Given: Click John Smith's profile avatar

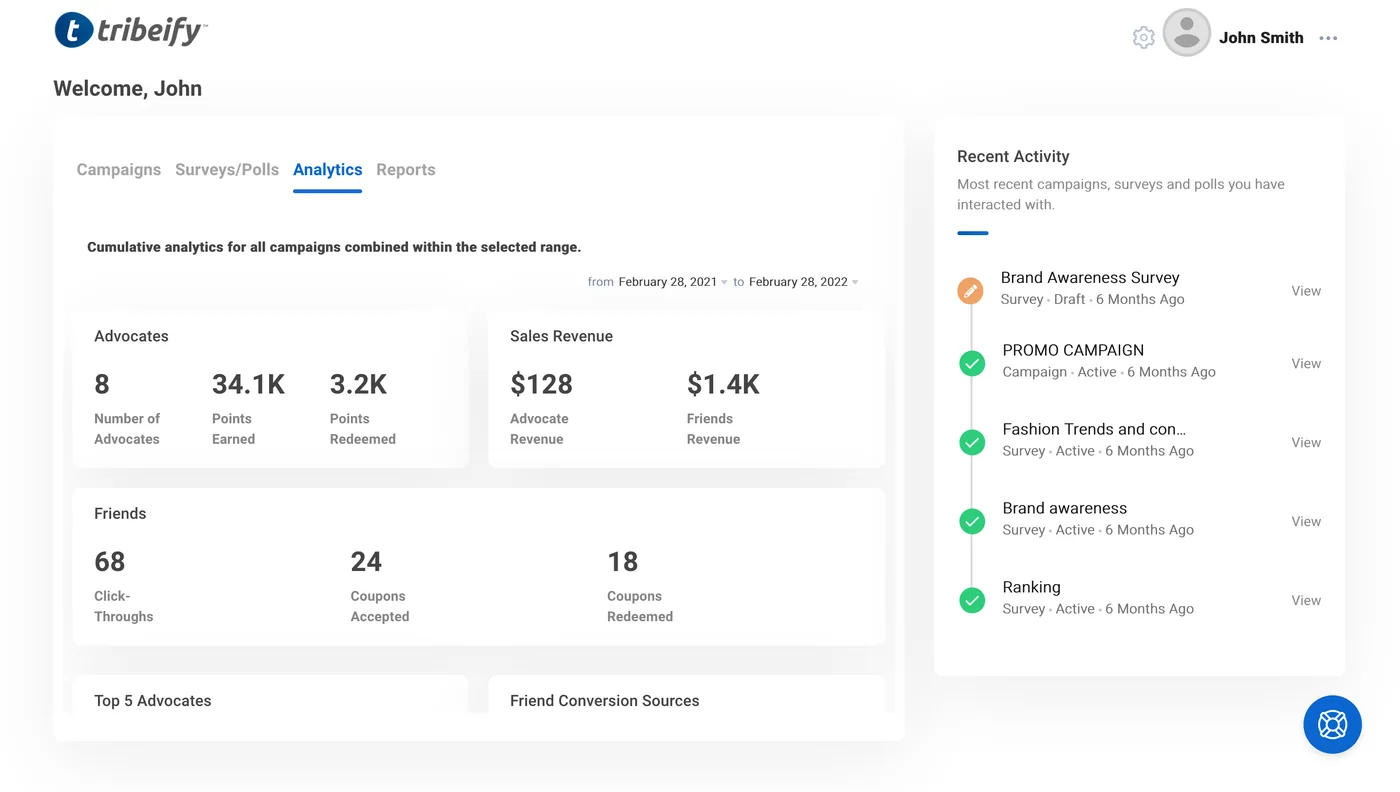Looking at the screenshot, I should (x=1187, y=33).
